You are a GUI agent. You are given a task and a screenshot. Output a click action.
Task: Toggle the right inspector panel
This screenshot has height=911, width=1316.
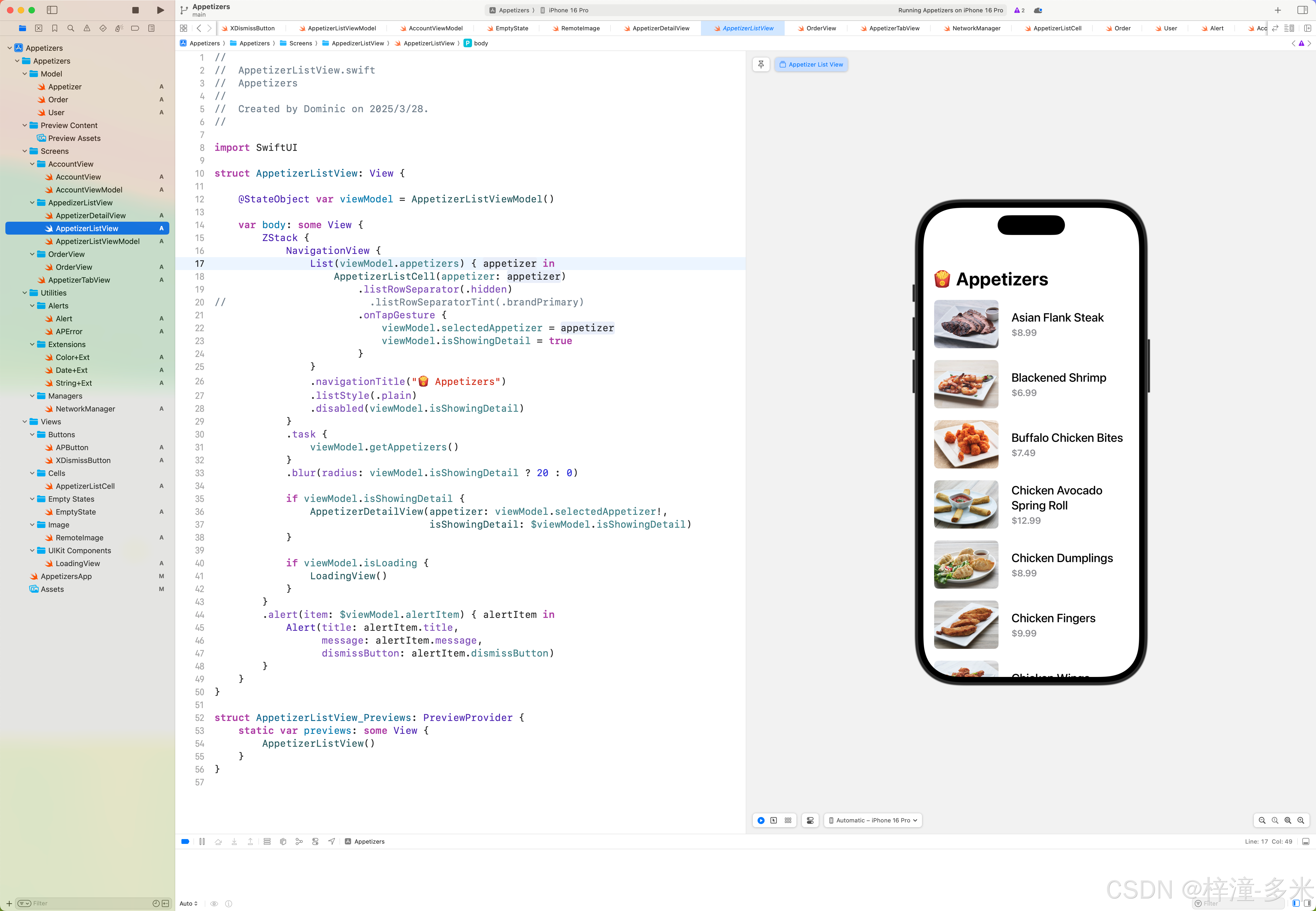pos(1302,10)
